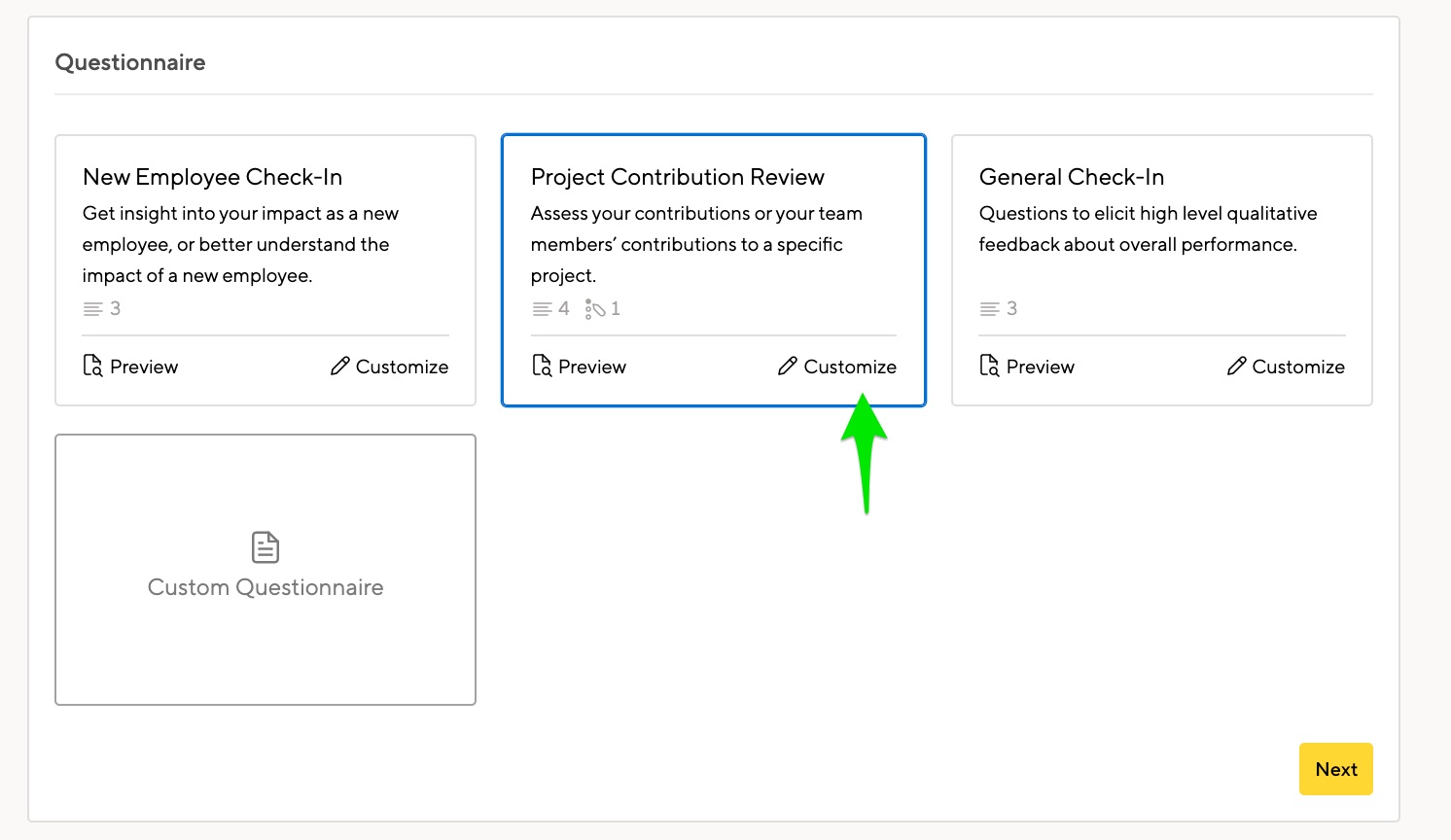Click the question count icon on New Employee Check-In
Image resolution: width=1451 pixels, height=840 pixels.
coord(91,308)
